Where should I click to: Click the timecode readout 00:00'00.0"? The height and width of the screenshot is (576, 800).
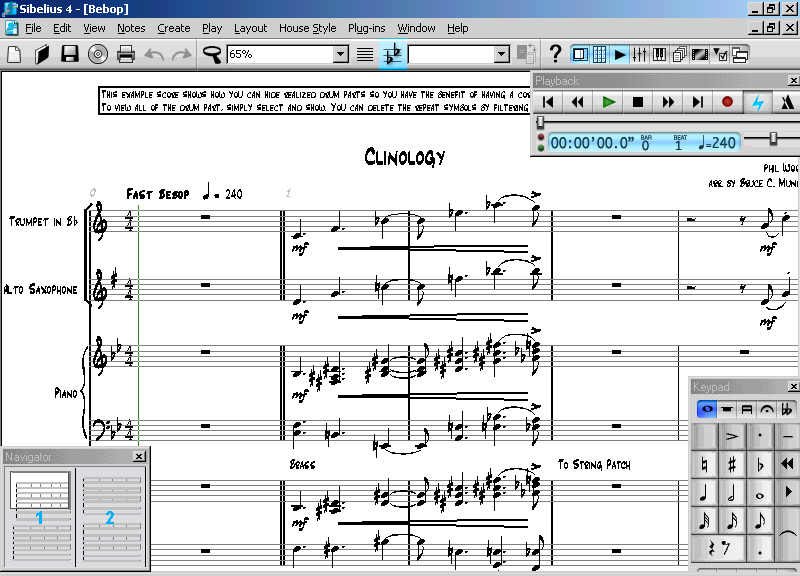[x=592, y=143]
